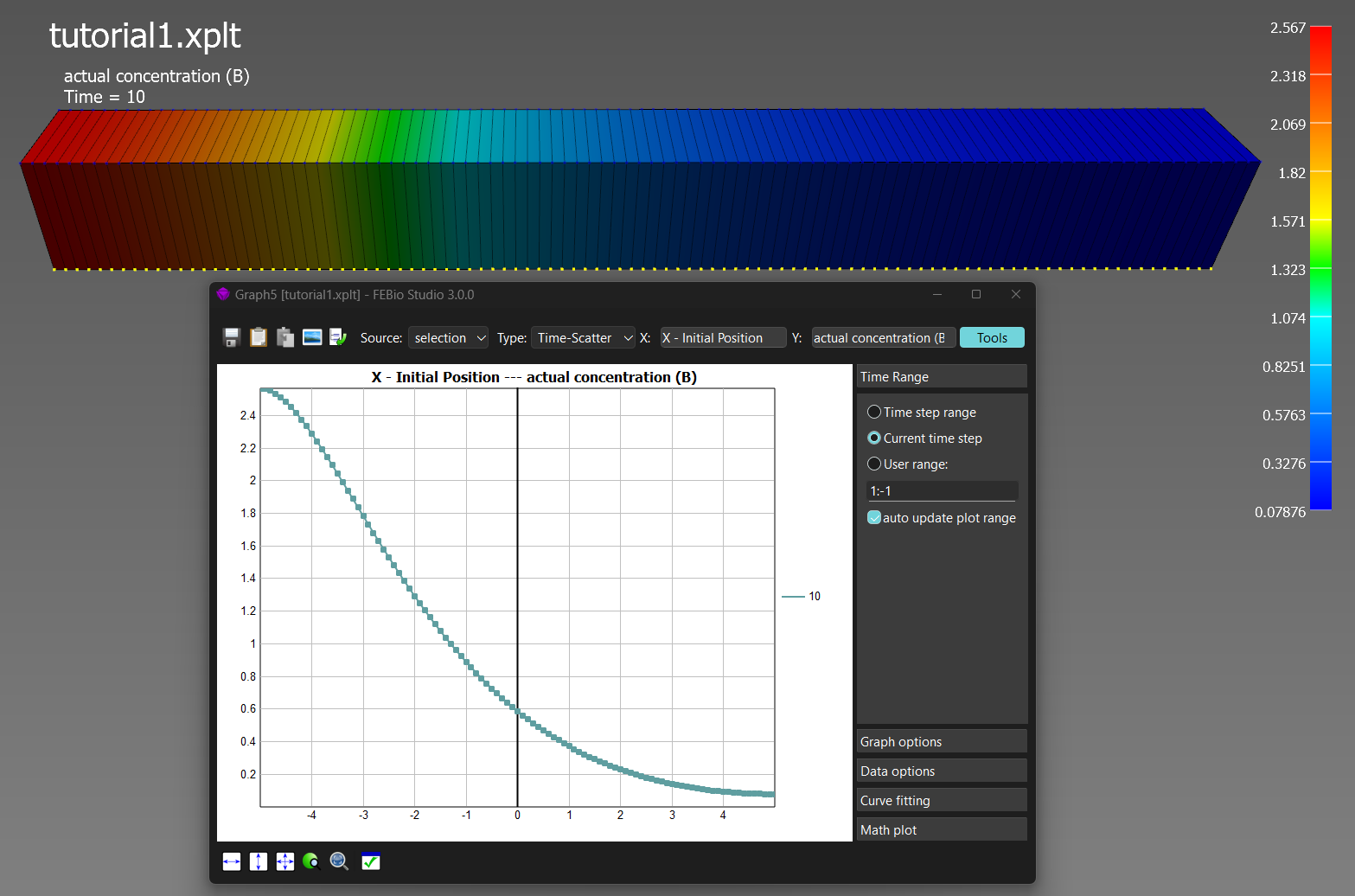Click the landscape picture snapshot icon
The height and width of the screenshot is (896, 1355).
(x=312, y=337)
